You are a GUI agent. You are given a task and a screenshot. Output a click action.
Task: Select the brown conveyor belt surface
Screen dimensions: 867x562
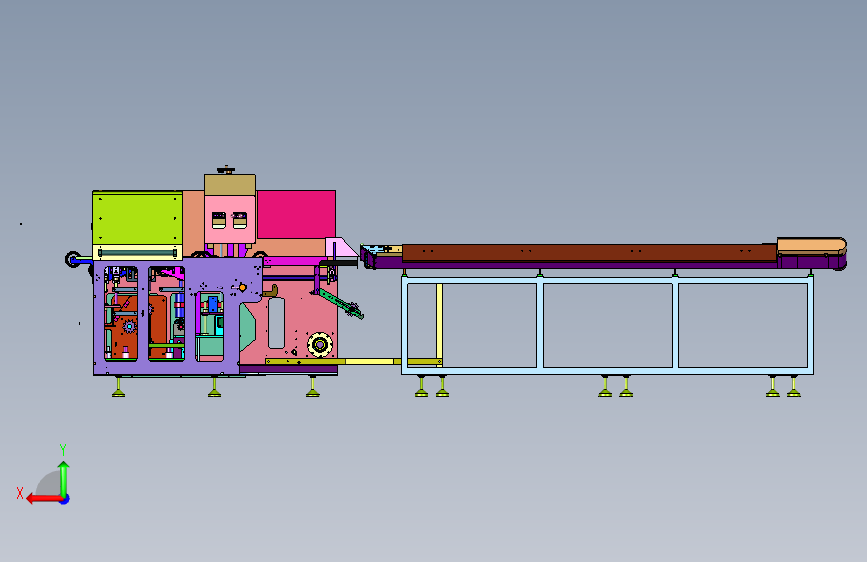click(589, 252)
